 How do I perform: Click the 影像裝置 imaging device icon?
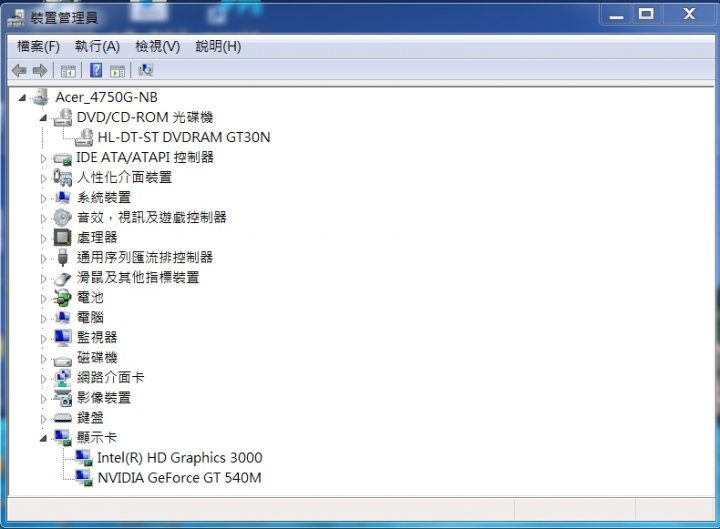[x=63, y=398]
